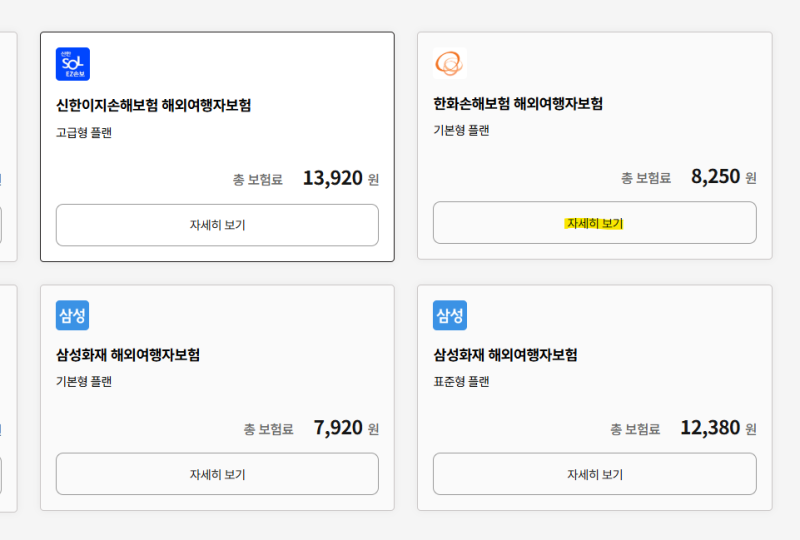Click 삼성화재 해외여행자보험 title above 표준형 플랜

click(x=505, y=355)
